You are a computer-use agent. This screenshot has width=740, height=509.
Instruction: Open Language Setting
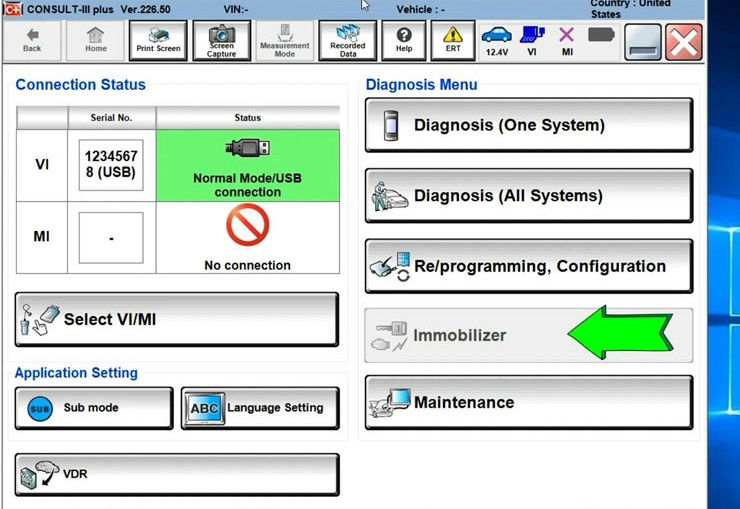[260, 408]
